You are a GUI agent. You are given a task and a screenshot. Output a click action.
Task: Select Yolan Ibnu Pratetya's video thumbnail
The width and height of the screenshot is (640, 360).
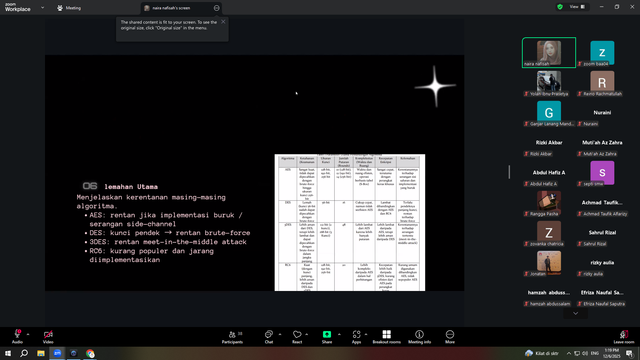(x=549, y=83)
